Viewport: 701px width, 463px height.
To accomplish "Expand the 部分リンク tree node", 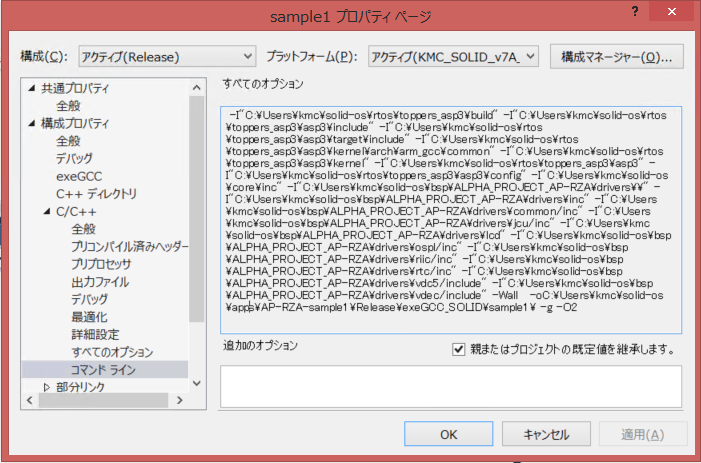I will (x=46, y=387).
